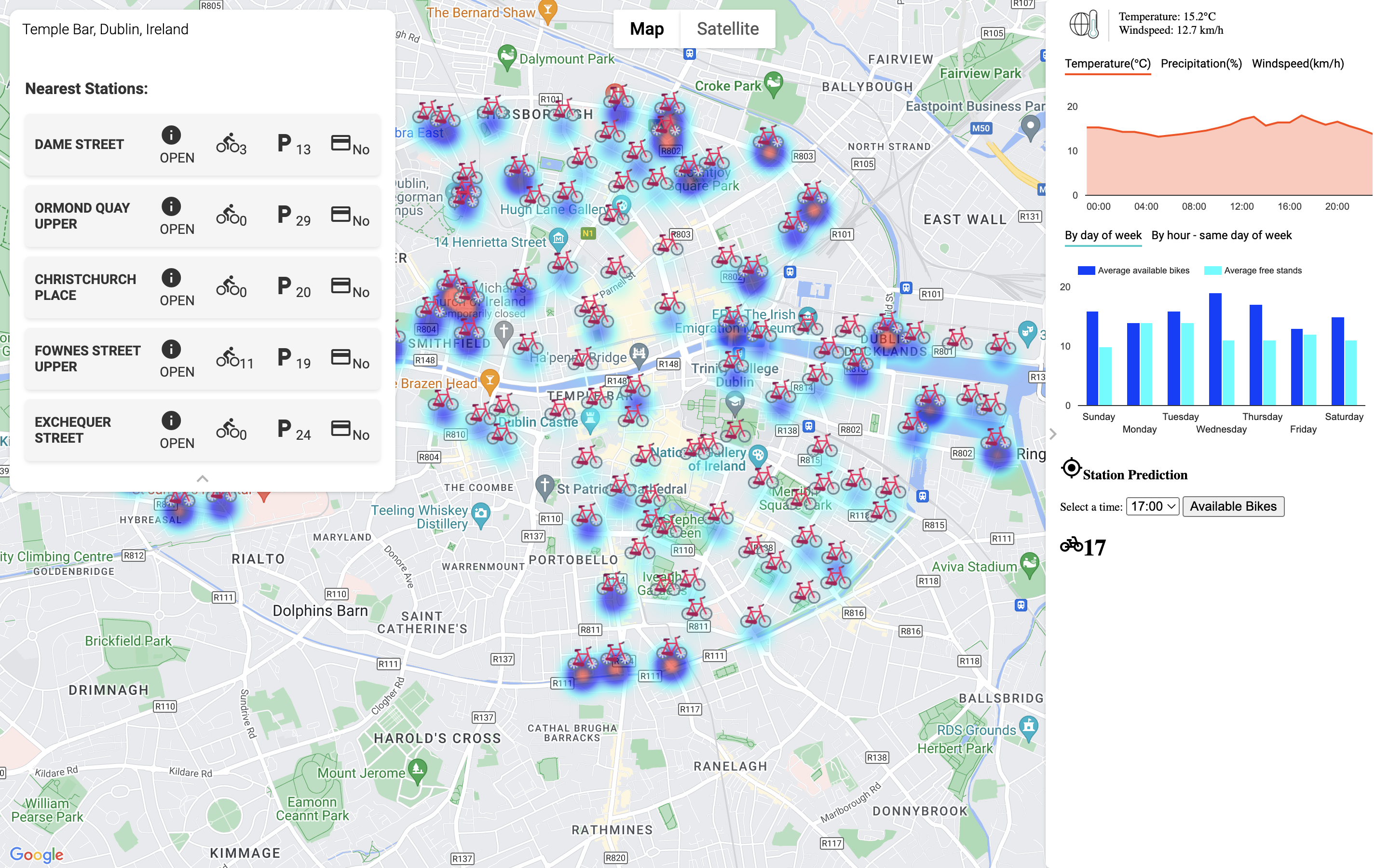The image size is (1389, 868).
Task: Click Ormond Quay Upper info icon
Action: point(171,207)
